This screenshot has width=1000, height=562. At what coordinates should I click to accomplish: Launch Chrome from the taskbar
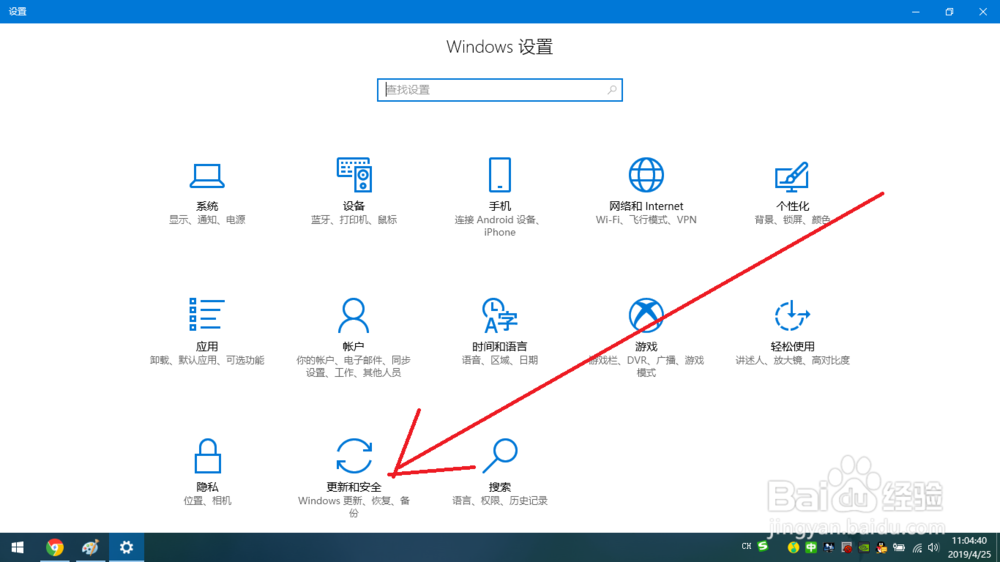coord(55,547)
